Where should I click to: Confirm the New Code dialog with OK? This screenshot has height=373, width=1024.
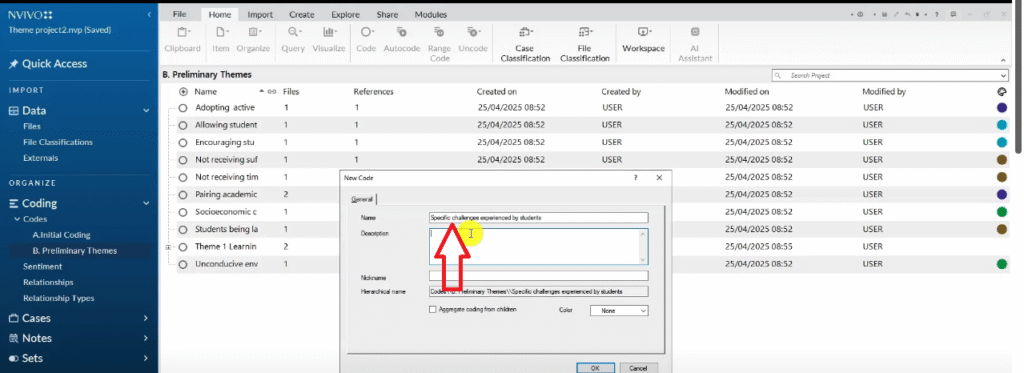click(x=595, y=368)
